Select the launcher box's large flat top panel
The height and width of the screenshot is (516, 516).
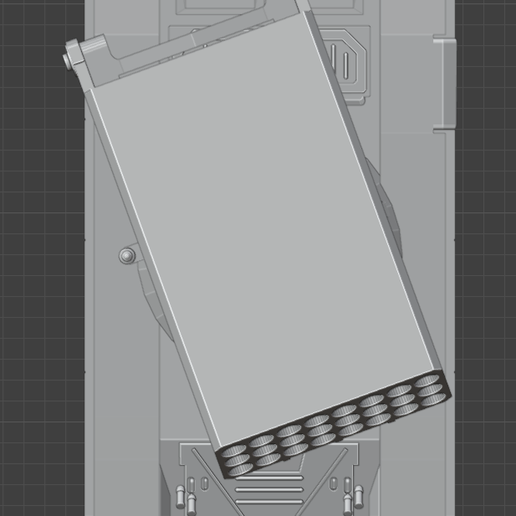point(263,230)
